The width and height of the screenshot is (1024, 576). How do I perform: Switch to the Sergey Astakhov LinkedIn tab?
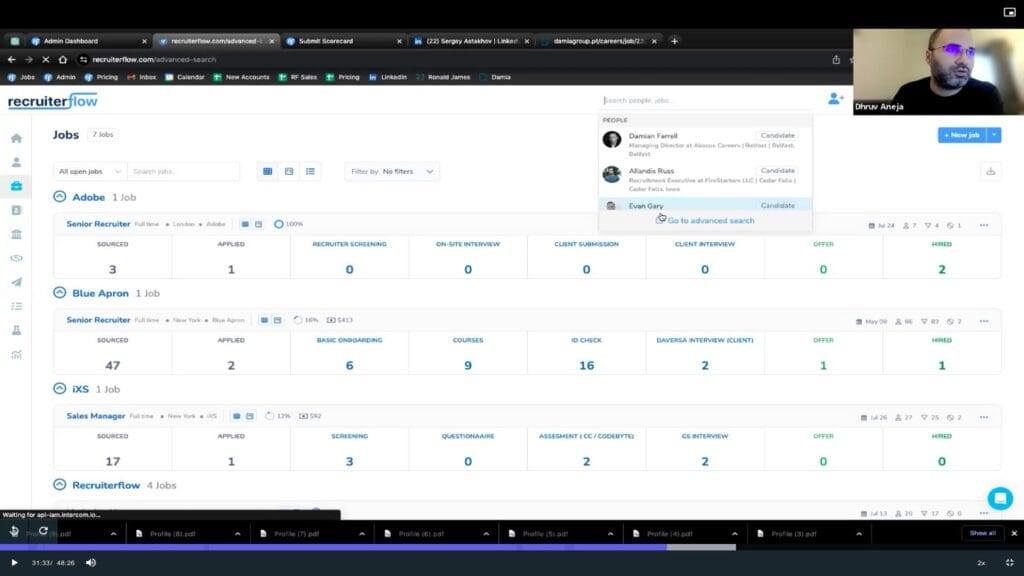coord(472,40)
